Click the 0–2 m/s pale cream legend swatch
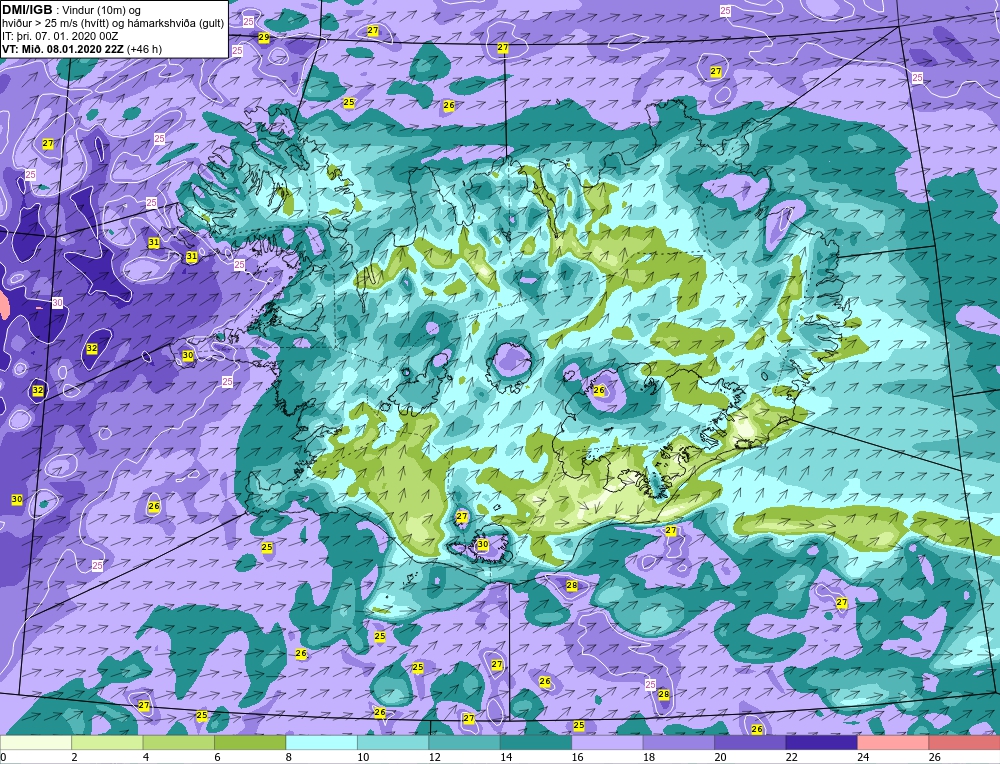This screenshot has height=764, width=1000. [x=36, y=742]
